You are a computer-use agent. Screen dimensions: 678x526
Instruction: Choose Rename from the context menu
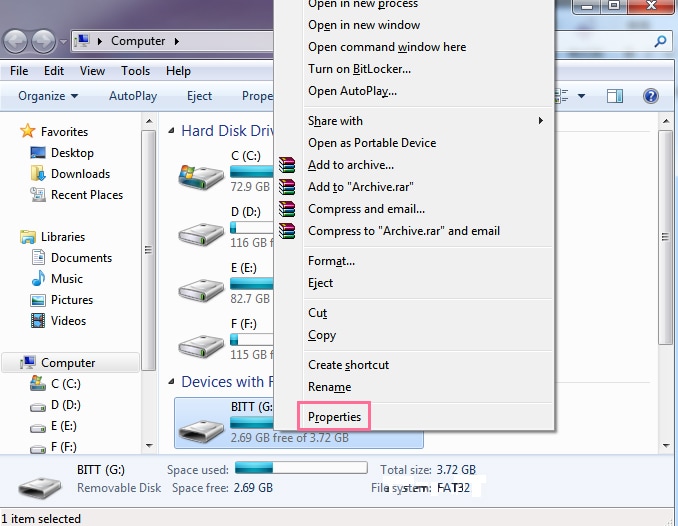[329, 387]
